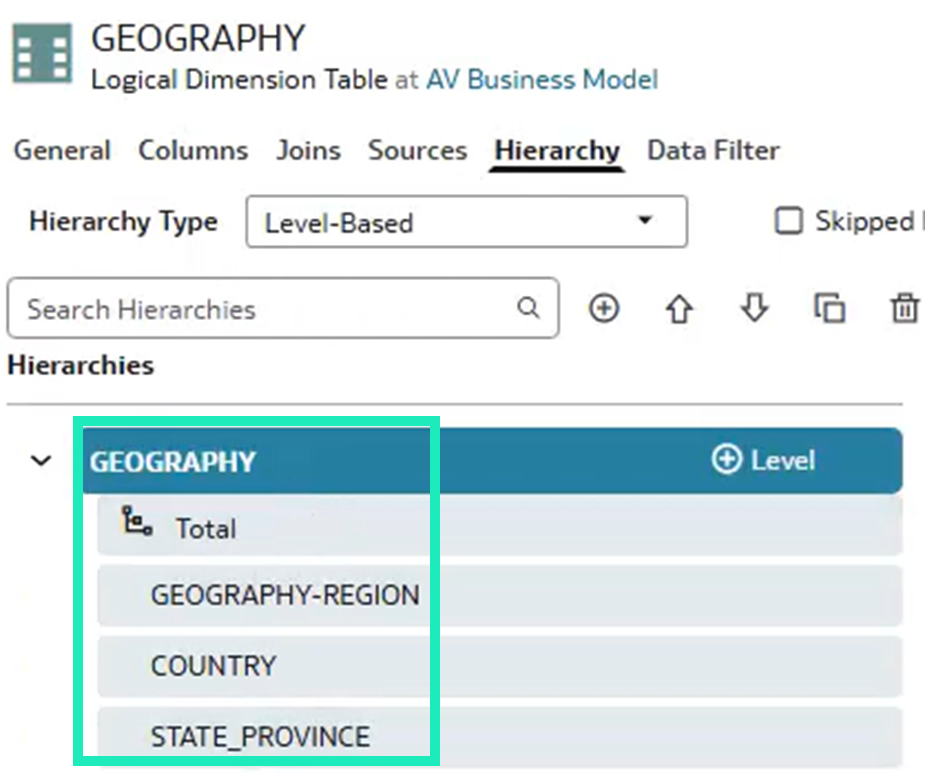The image size is (925, 773).
Task: Click the move up arrow icon
Action: [679, 309]
